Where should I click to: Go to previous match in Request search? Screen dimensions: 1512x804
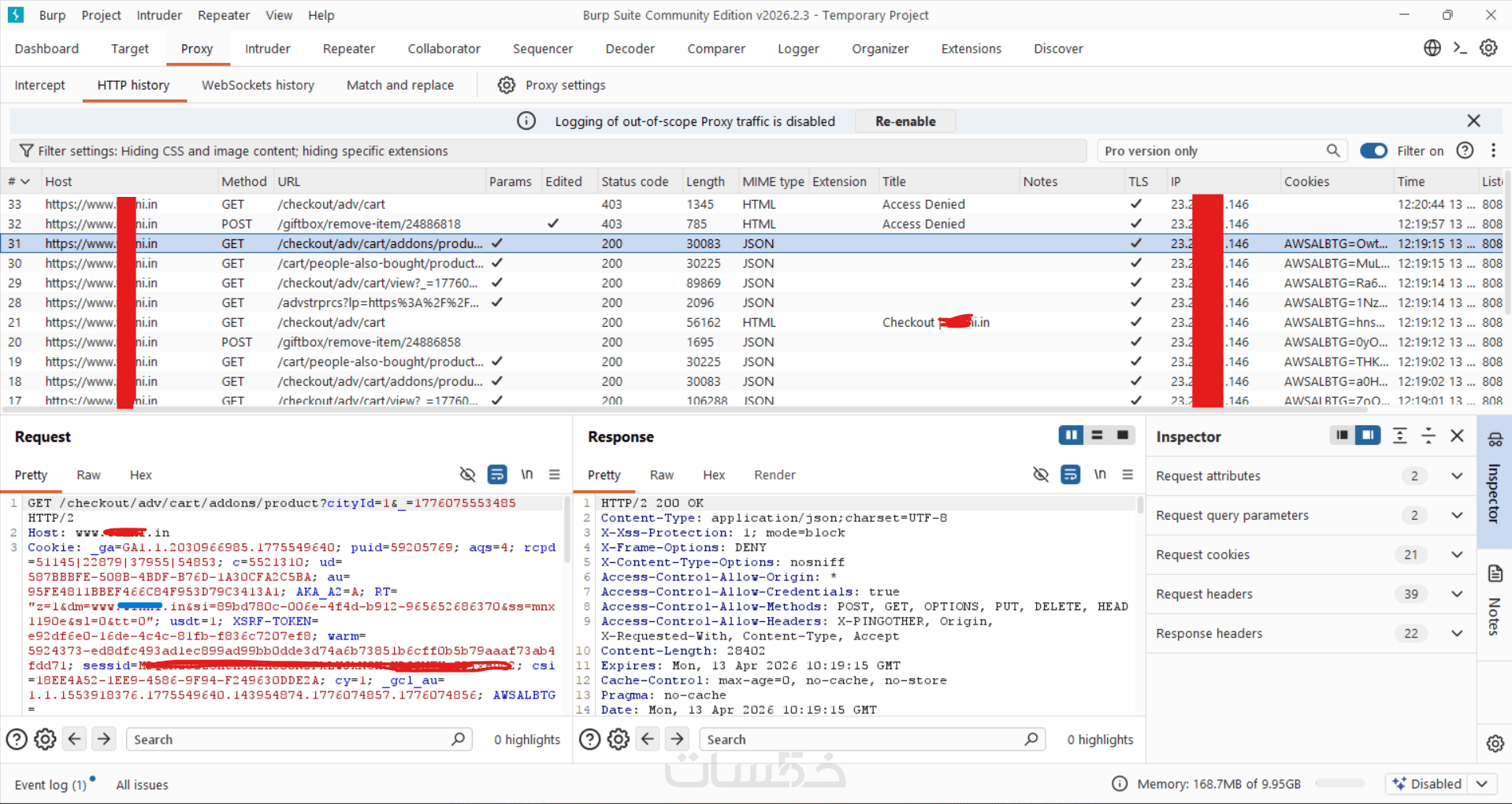[x=75, y=739]
